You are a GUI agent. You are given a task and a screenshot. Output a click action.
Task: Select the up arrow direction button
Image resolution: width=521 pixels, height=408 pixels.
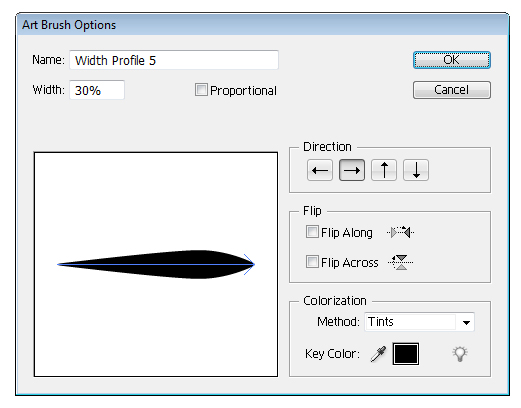(x=384, y=170)
